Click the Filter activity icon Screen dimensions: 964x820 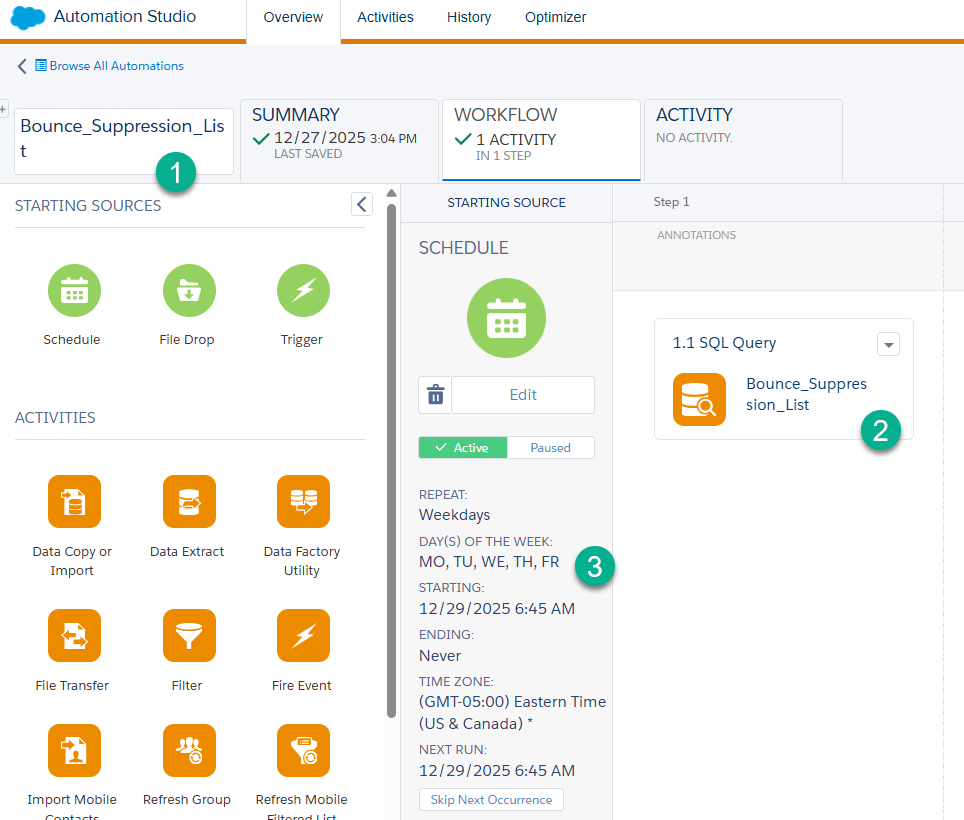(x=189, y=635)
